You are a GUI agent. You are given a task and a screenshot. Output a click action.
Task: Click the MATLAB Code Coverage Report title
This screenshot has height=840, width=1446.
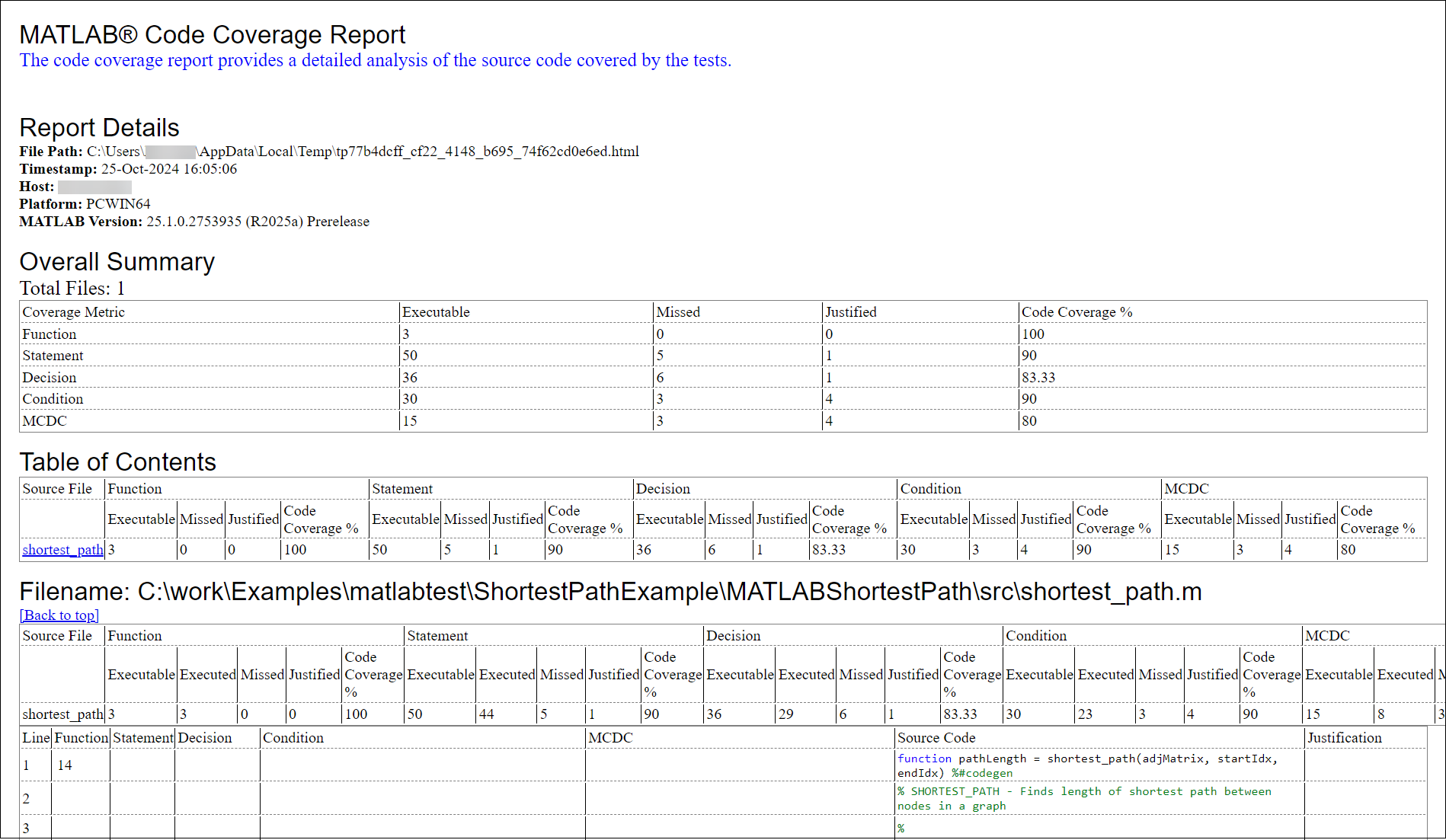coord(213,34)
